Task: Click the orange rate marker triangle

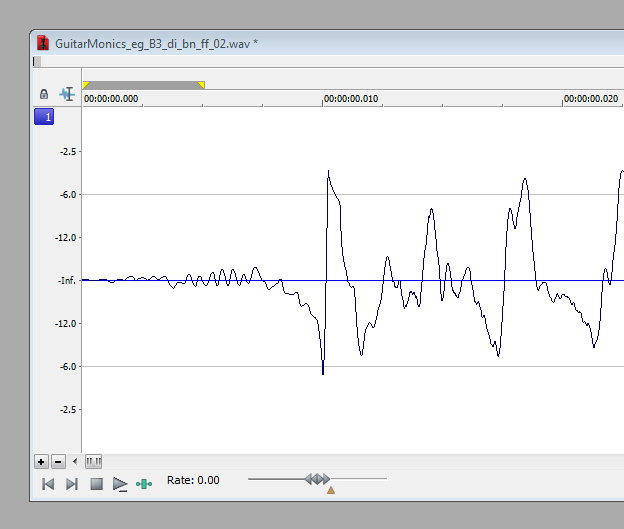Action: pyautogui.click(x=331, y=490)
